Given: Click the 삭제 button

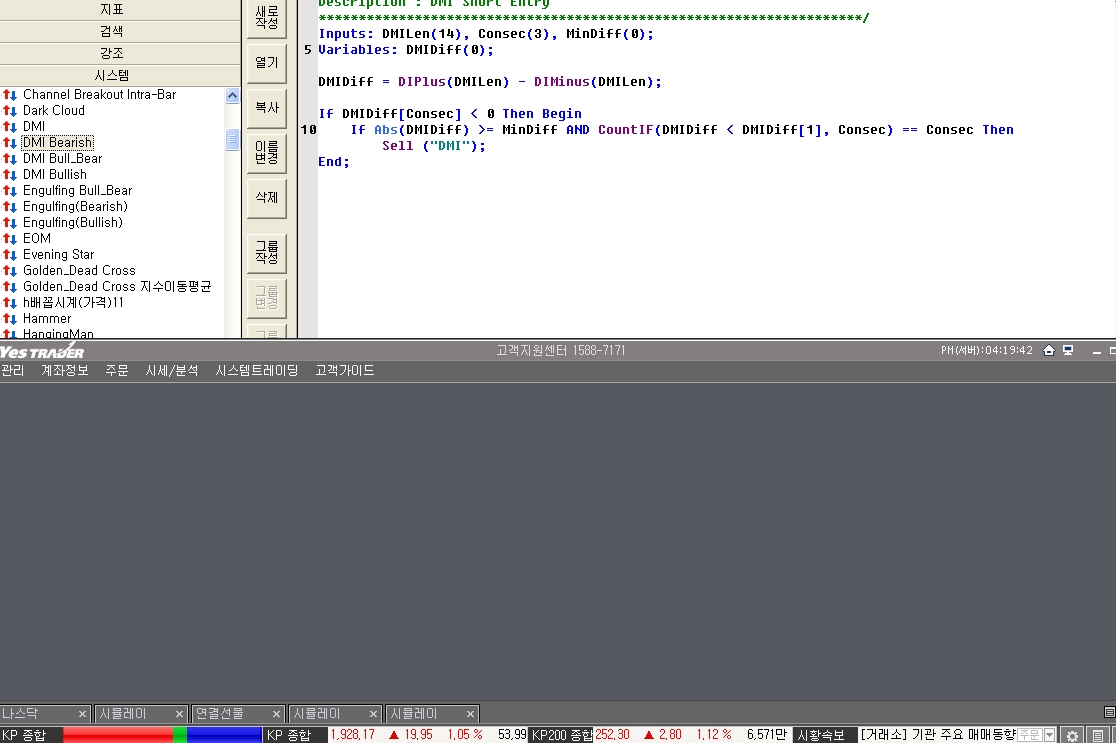Looking at the screenshot, I should pos(267,198).
